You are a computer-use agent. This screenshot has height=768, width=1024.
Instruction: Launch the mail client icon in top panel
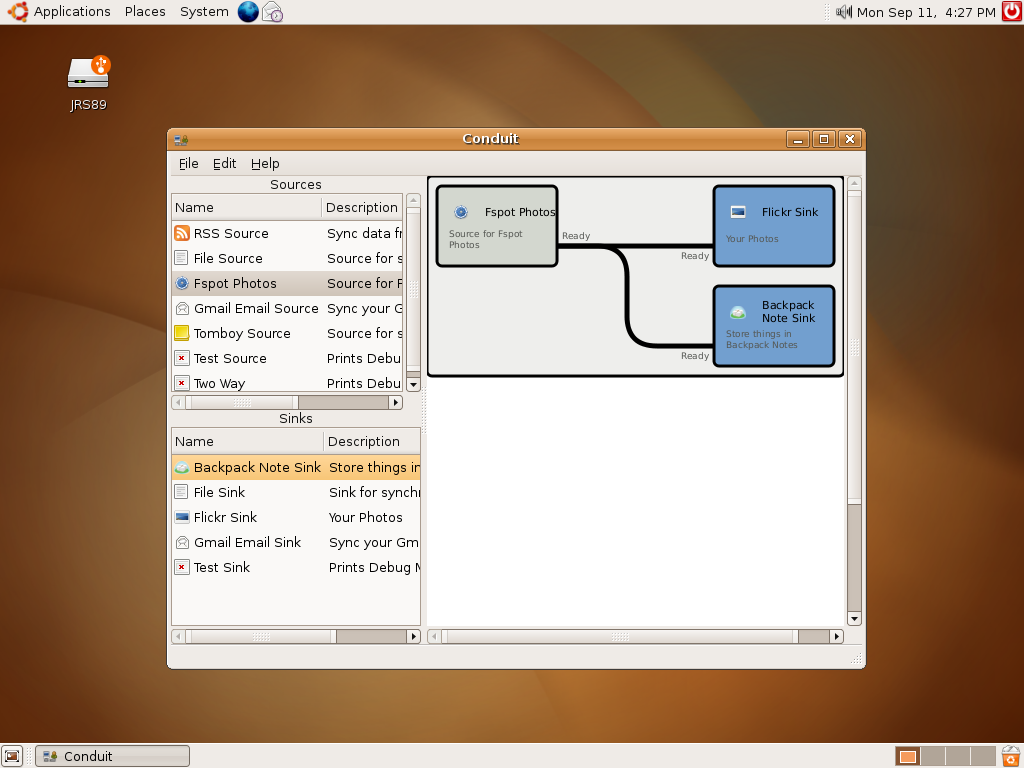[x=272, y=12]
